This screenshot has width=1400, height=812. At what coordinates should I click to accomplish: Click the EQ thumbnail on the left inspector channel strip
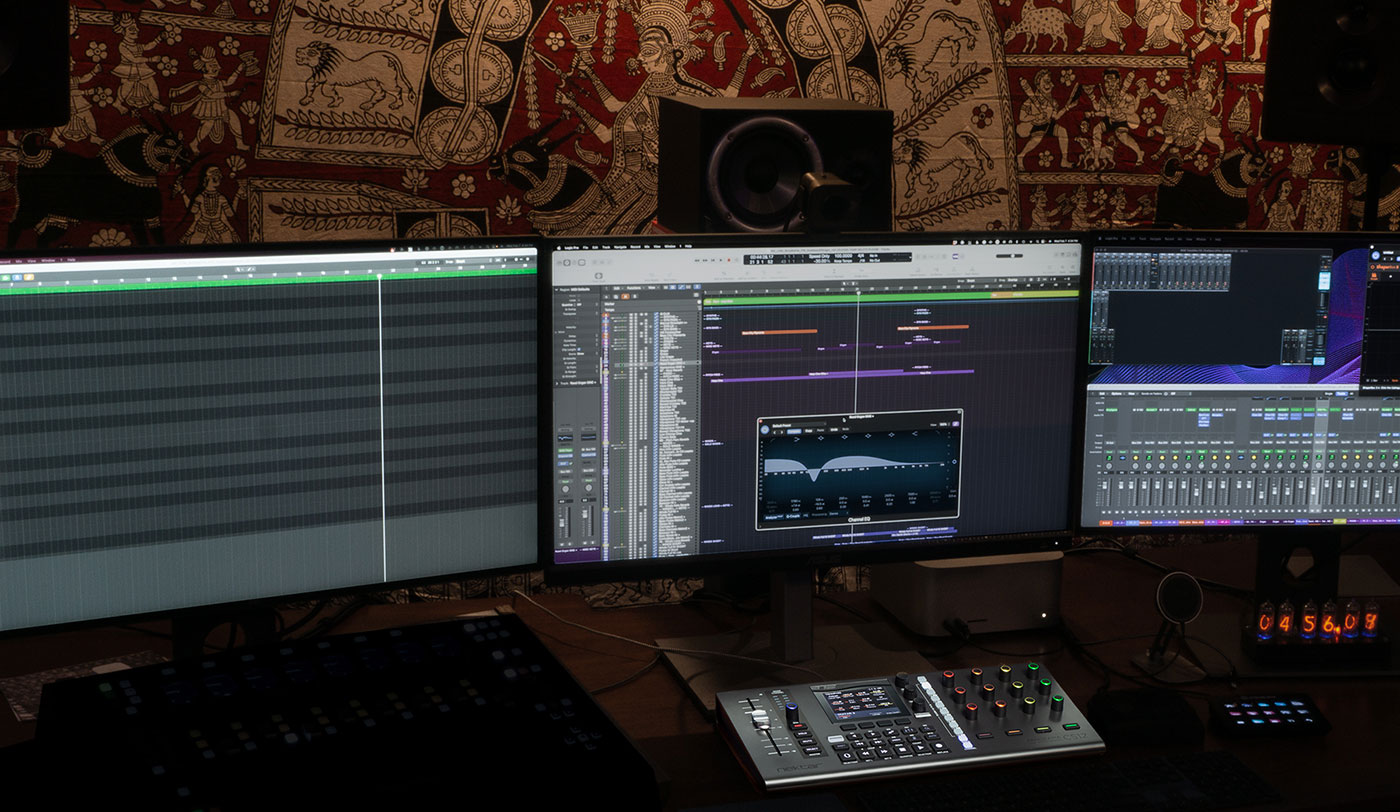566,438
